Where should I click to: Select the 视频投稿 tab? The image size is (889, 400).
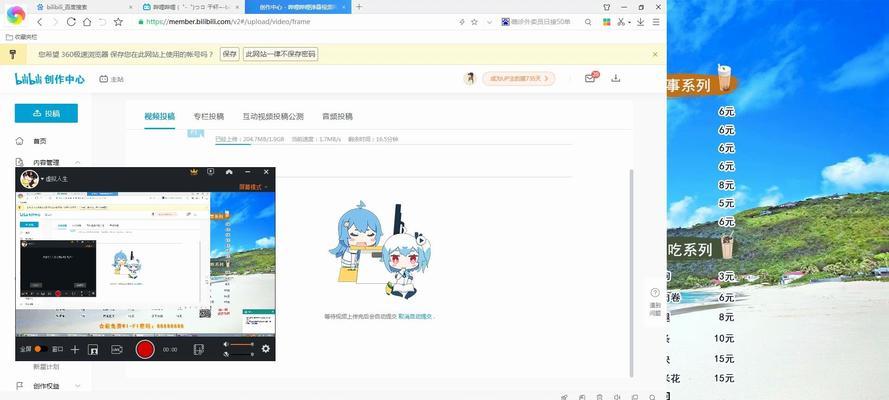pyautogui.click(x=159, y=116)
